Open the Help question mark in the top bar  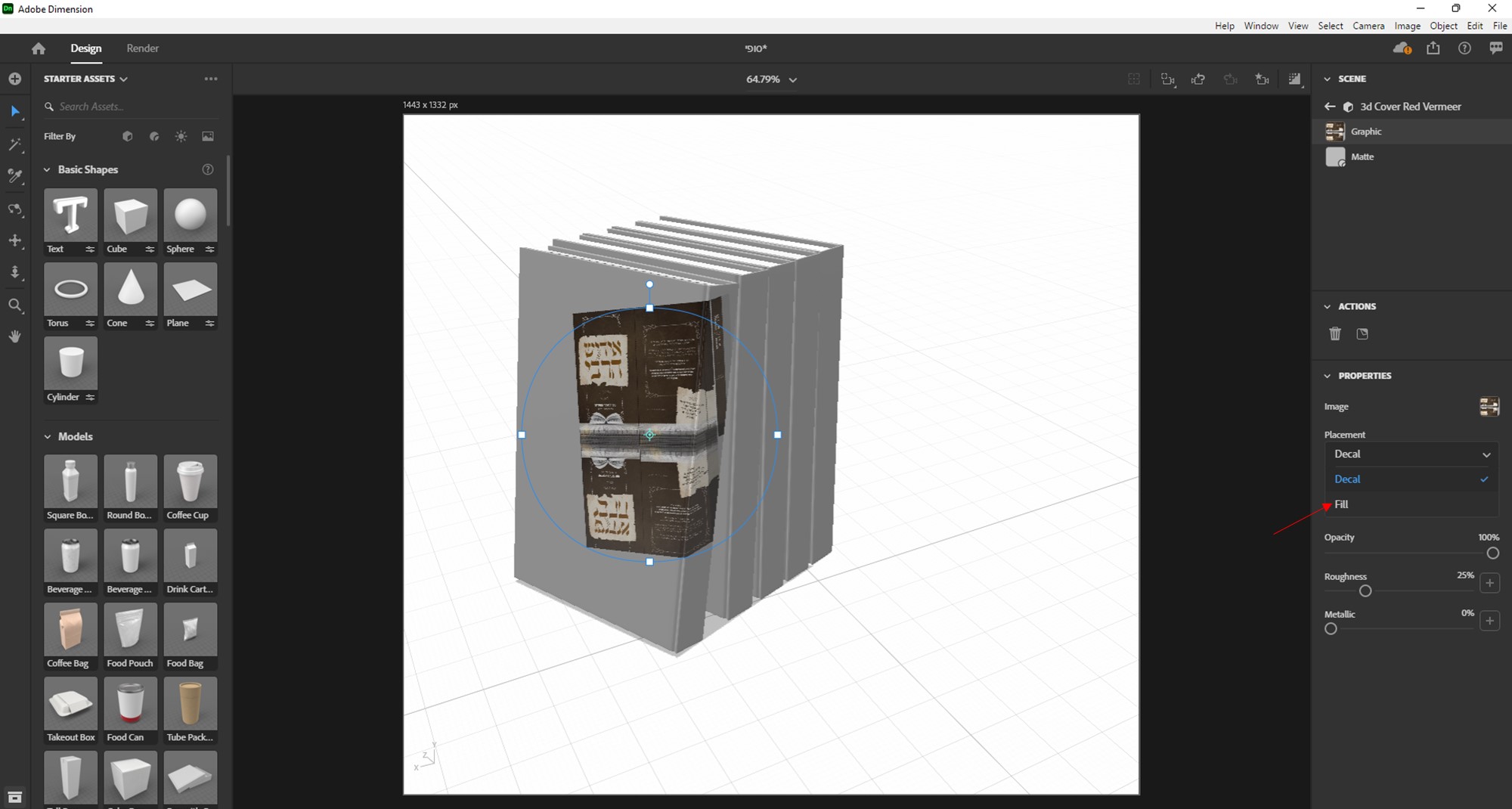[x=1464, y=48]
